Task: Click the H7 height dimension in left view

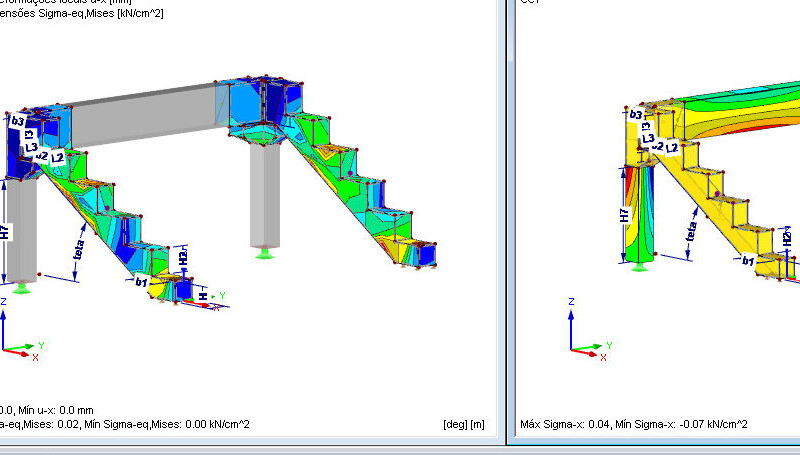Action: [x=5, y=233]
